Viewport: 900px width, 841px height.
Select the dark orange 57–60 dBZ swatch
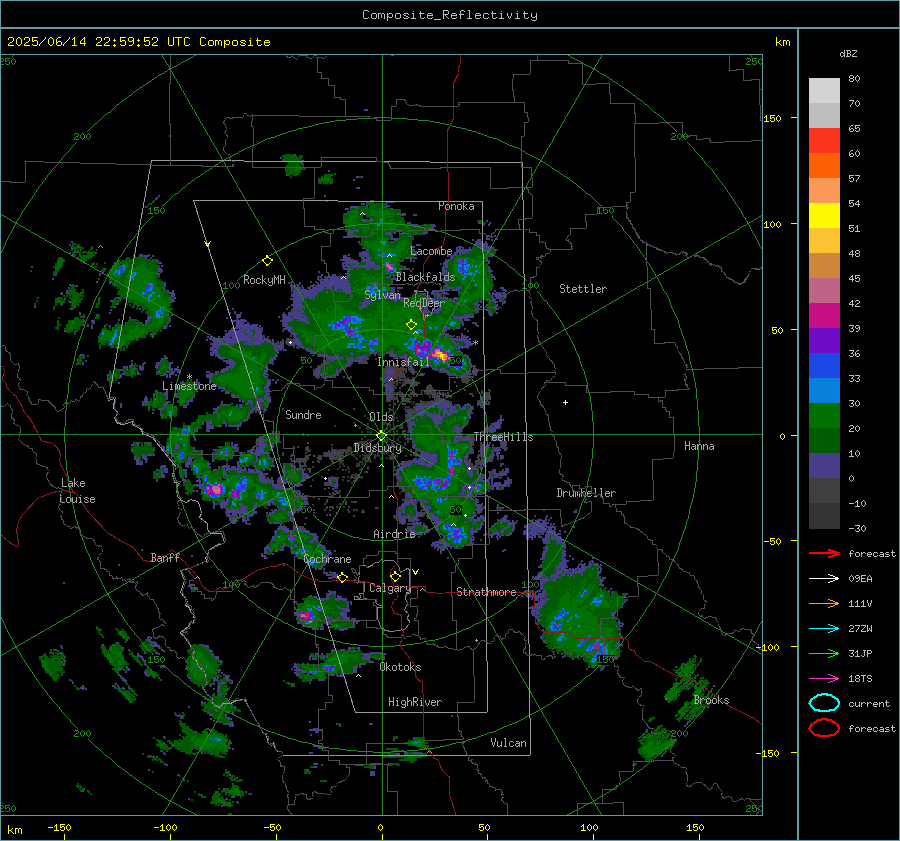tap(824, 166)
